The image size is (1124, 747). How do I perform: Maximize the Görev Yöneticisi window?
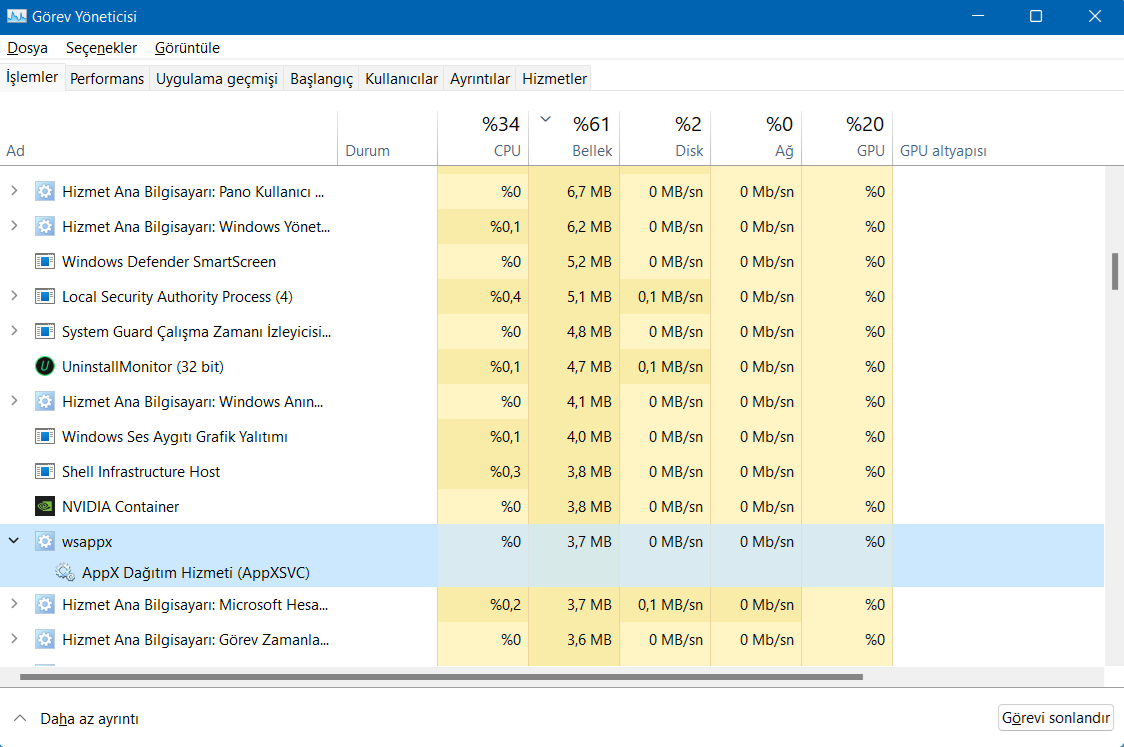[x=1036, y=16]
